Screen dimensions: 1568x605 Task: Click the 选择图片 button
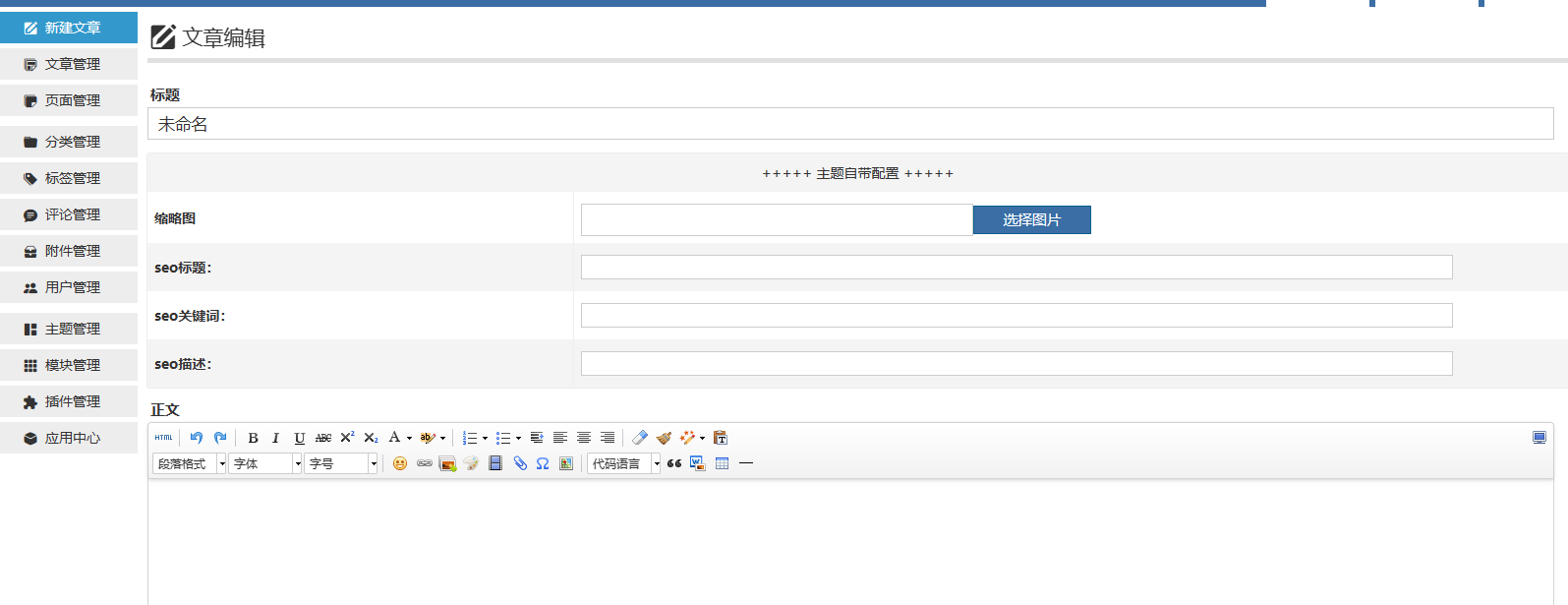tap(1031, 220)
